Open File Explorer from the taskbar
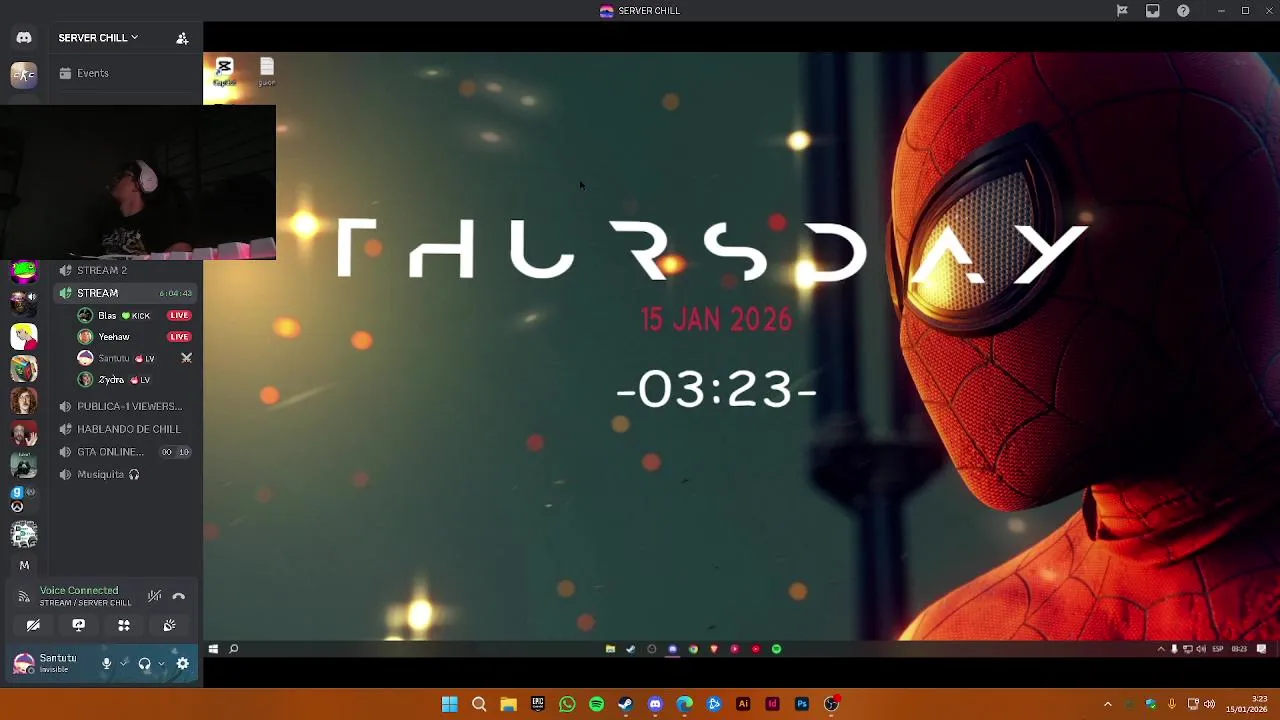 point(508,704)
